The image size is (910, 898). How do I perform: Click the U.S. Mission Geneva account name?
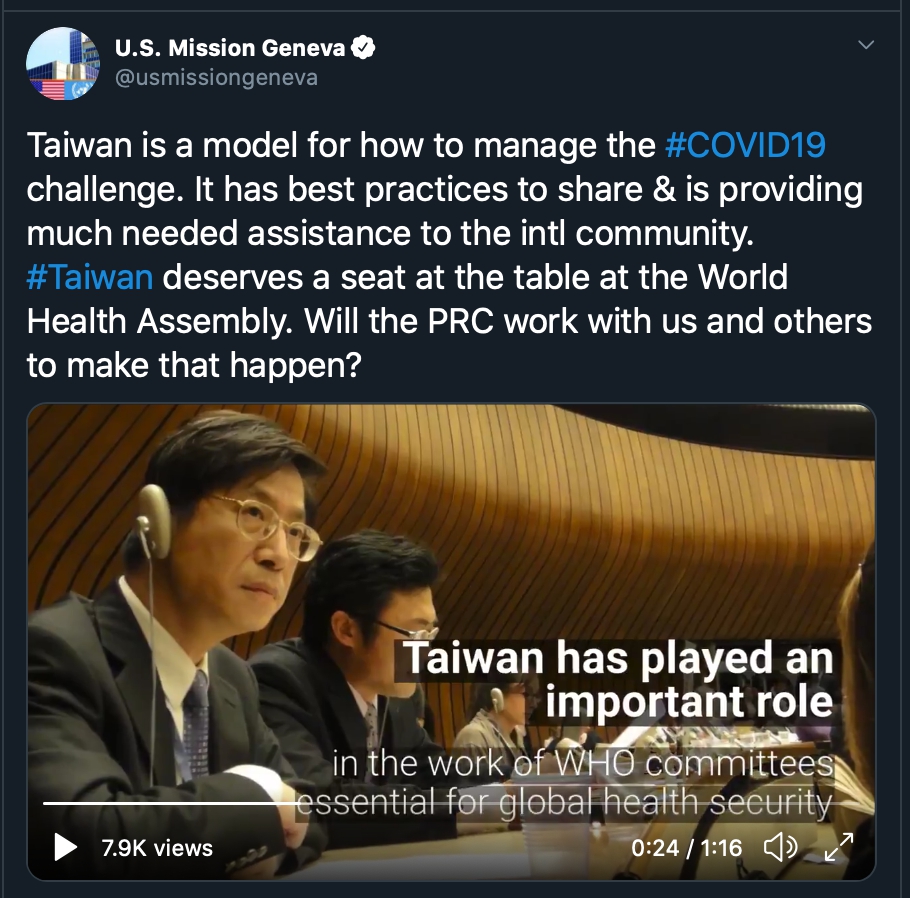230,48
